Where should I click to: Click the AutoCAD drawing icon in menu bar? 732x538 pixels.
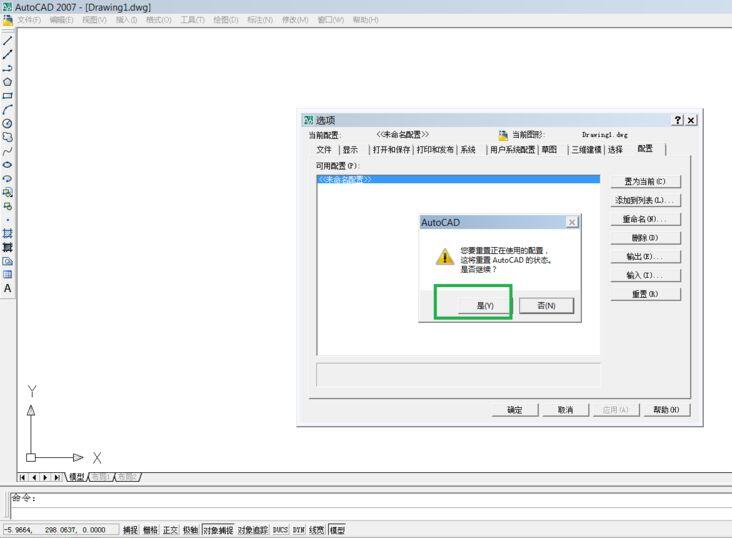7,20
